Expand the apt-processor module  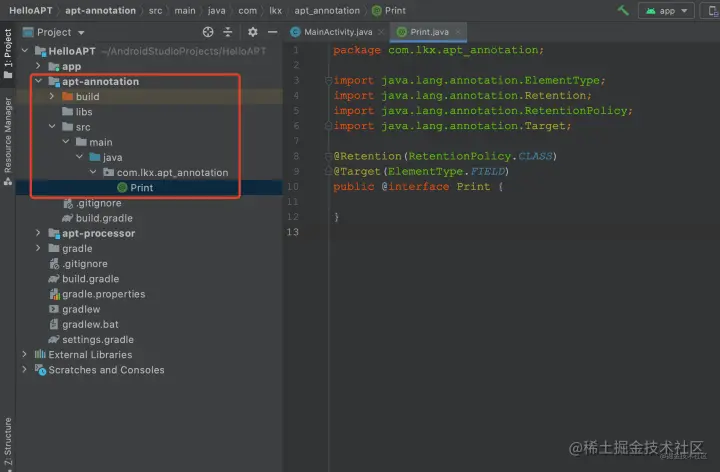coord(38,233)
